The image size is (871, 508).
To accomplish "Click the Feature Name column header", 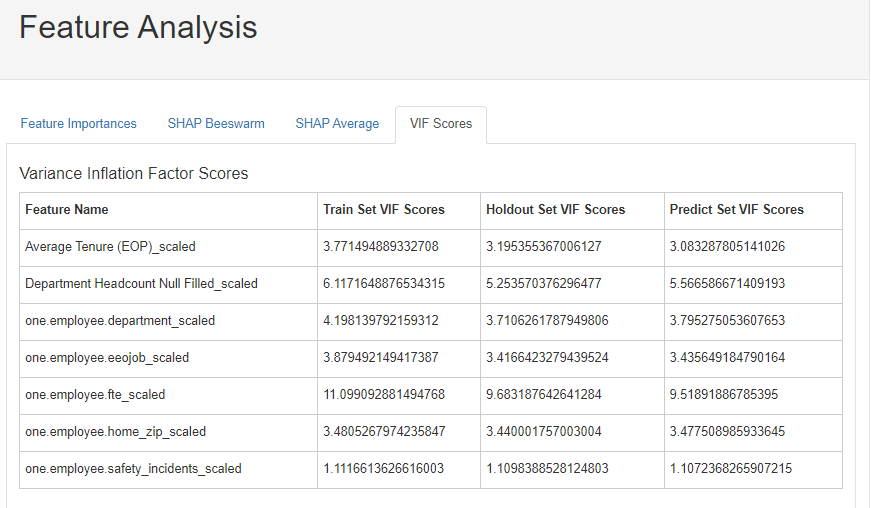I will pos(67,210).
